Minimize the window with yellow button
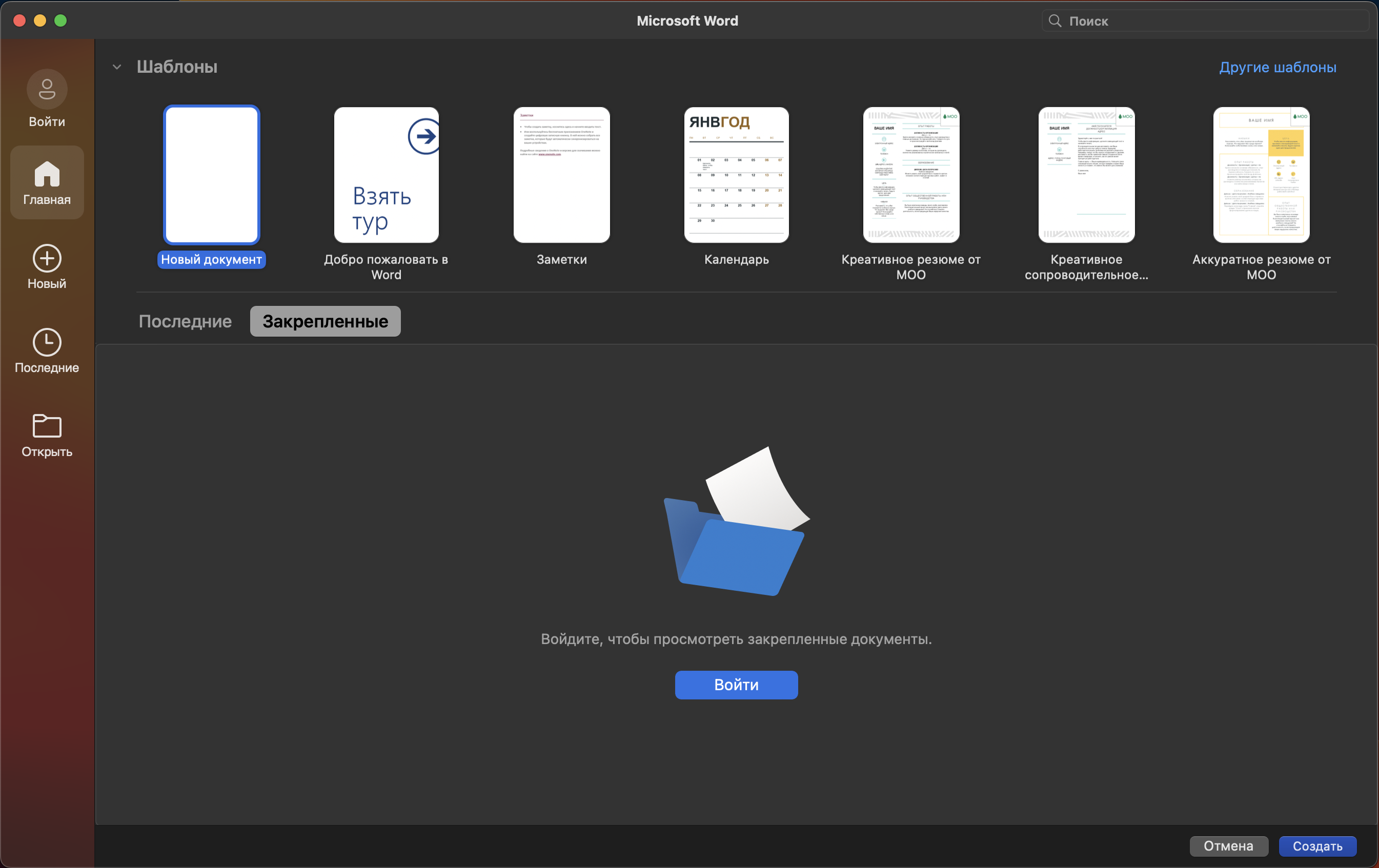The width and height of the screenshot is (1379, 868). pos(40,21)
